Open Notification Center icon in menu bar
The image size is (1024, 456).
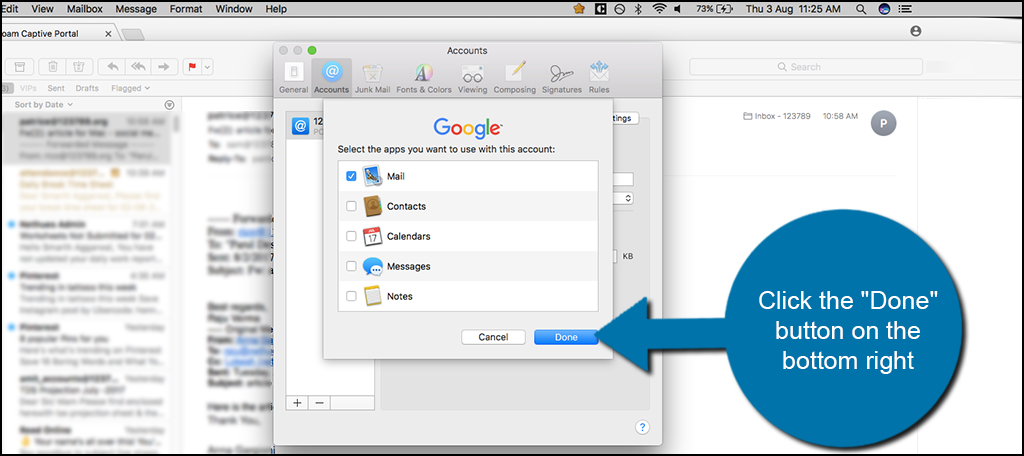click(904, 9)
